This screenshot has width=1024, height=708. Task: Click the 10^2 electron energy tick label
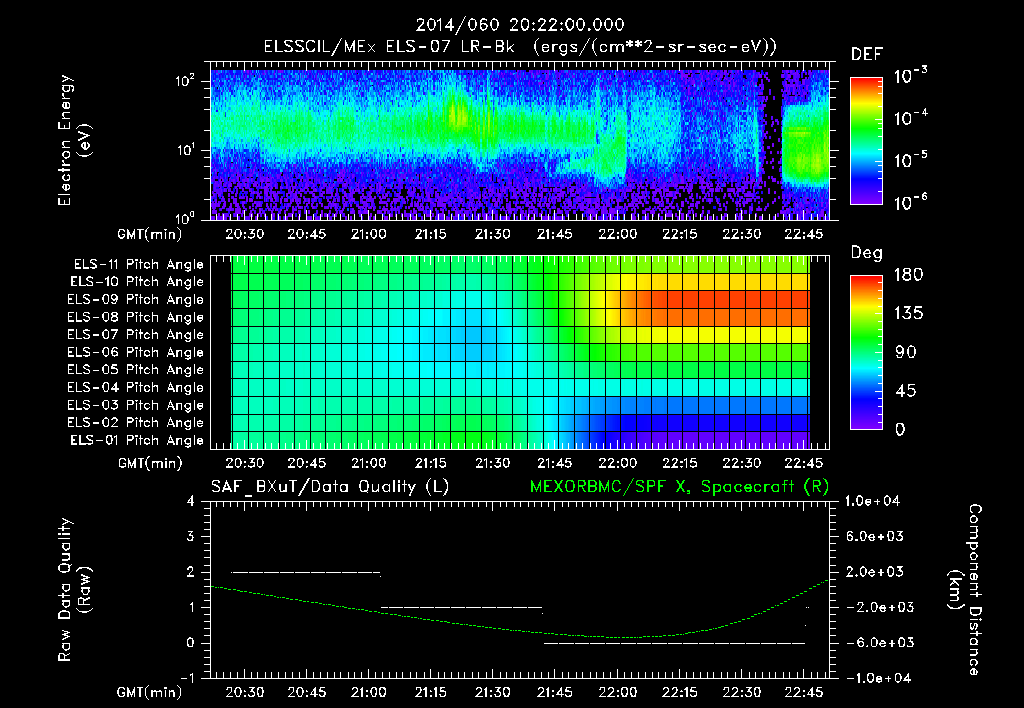(184, 81)
